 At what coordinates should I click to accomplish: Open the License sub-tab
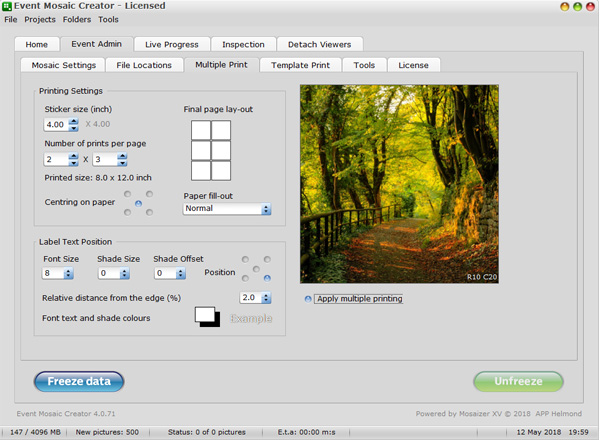(x=413, y=65)
